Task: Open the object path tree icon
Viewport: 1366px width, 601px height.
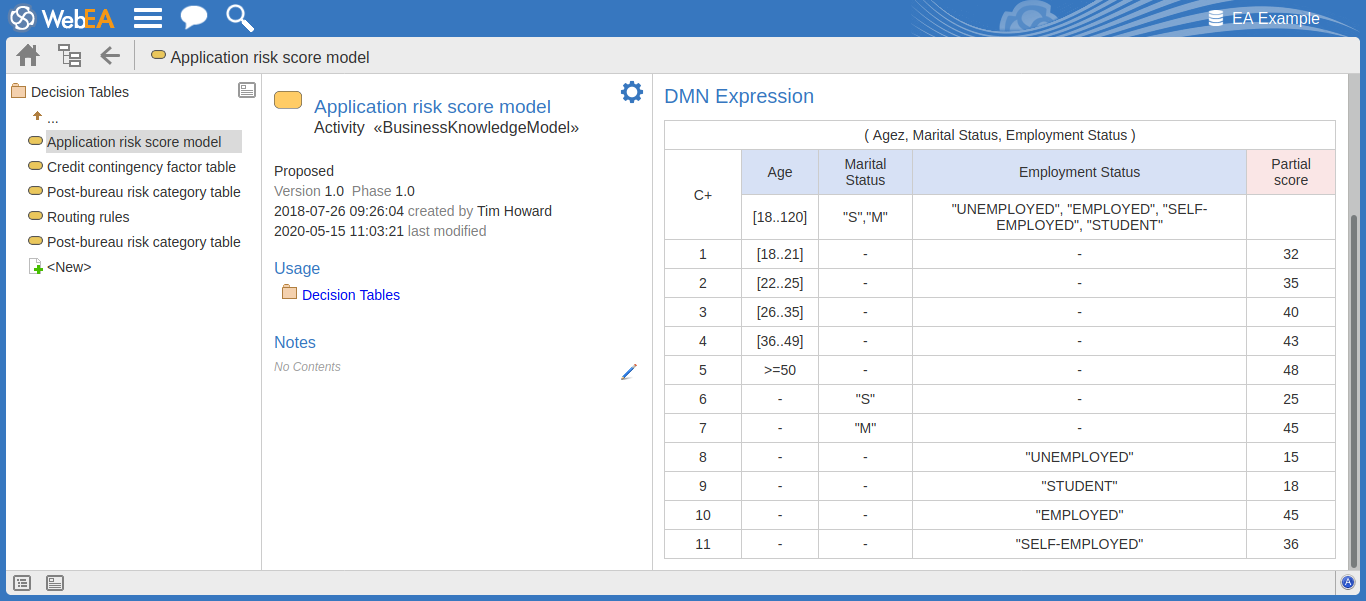Action: (69, 56)
